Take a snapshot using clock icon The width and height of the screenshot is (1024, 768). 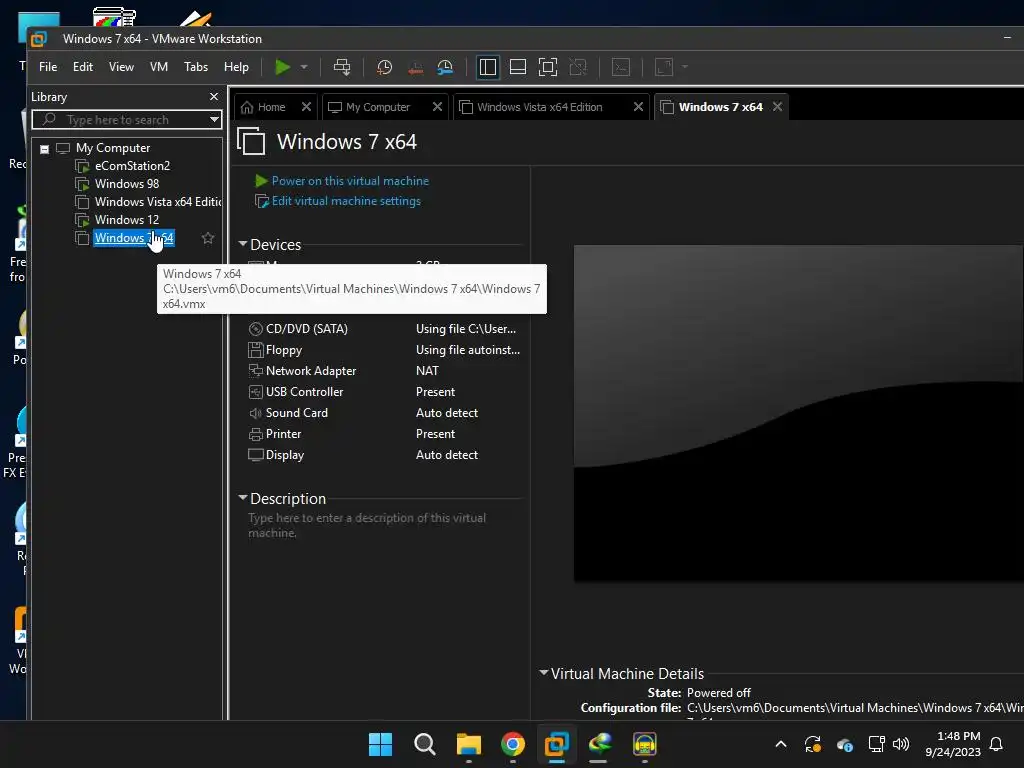click(385, 67)
